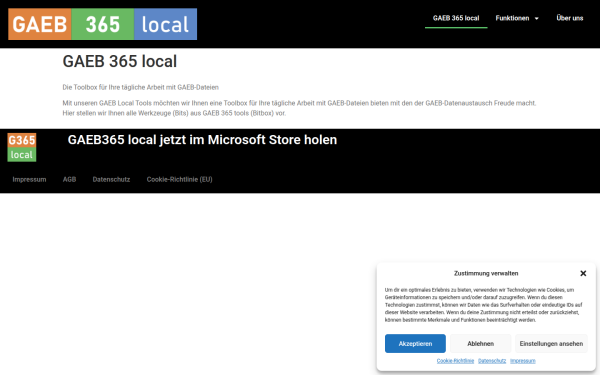This screenshot has height=375, width=600.
Task: Click the Akzeptieren button
Action: tap(415, 344)
